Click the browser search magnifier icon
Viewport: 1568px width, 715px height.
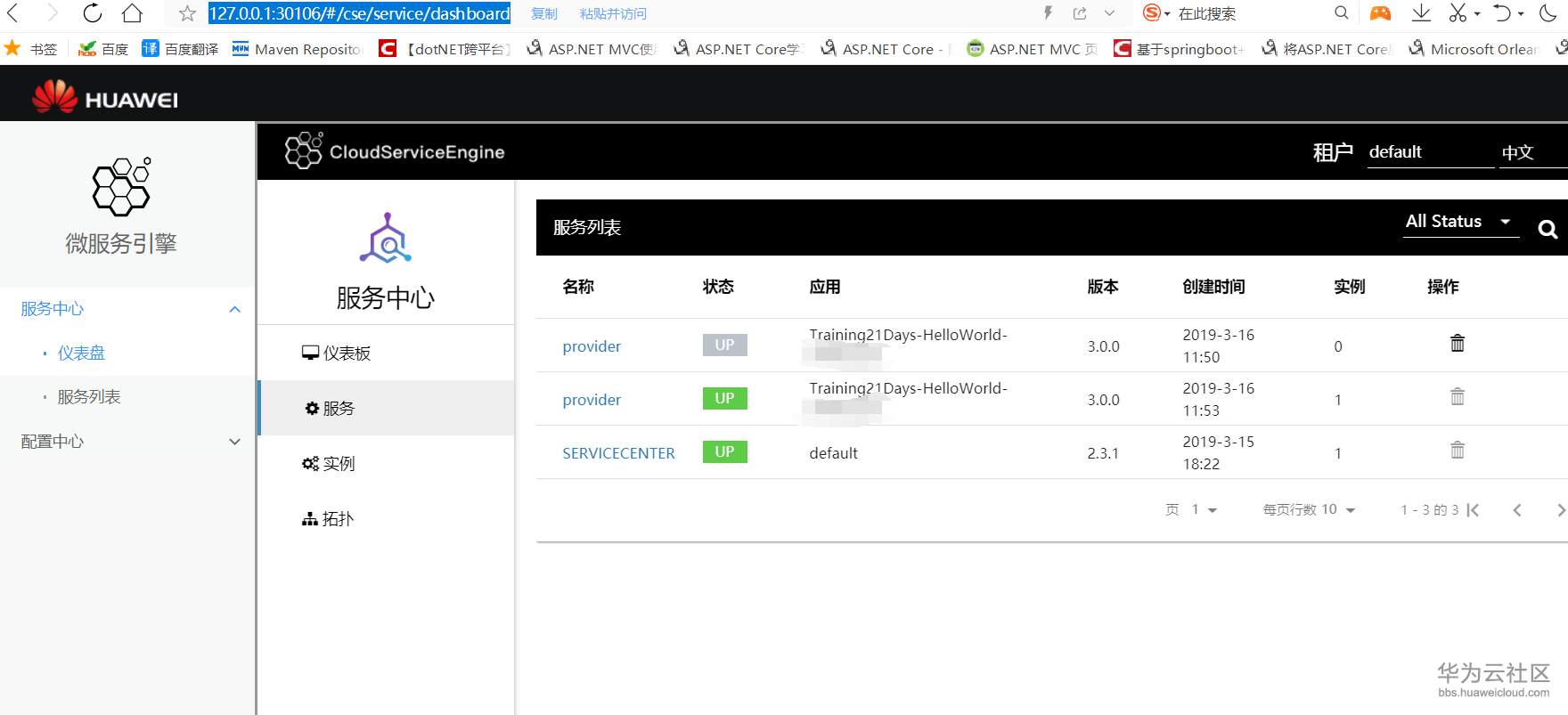click(1342, 13)
